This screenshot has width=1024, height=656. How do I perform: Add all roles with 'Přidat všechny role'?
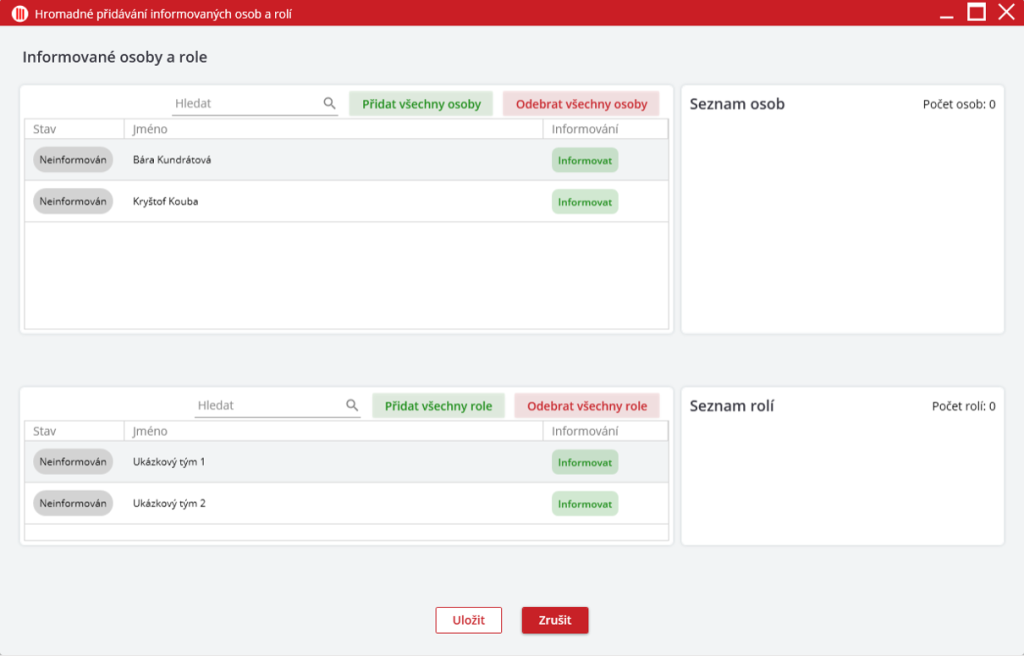click(x=438, y=406)
